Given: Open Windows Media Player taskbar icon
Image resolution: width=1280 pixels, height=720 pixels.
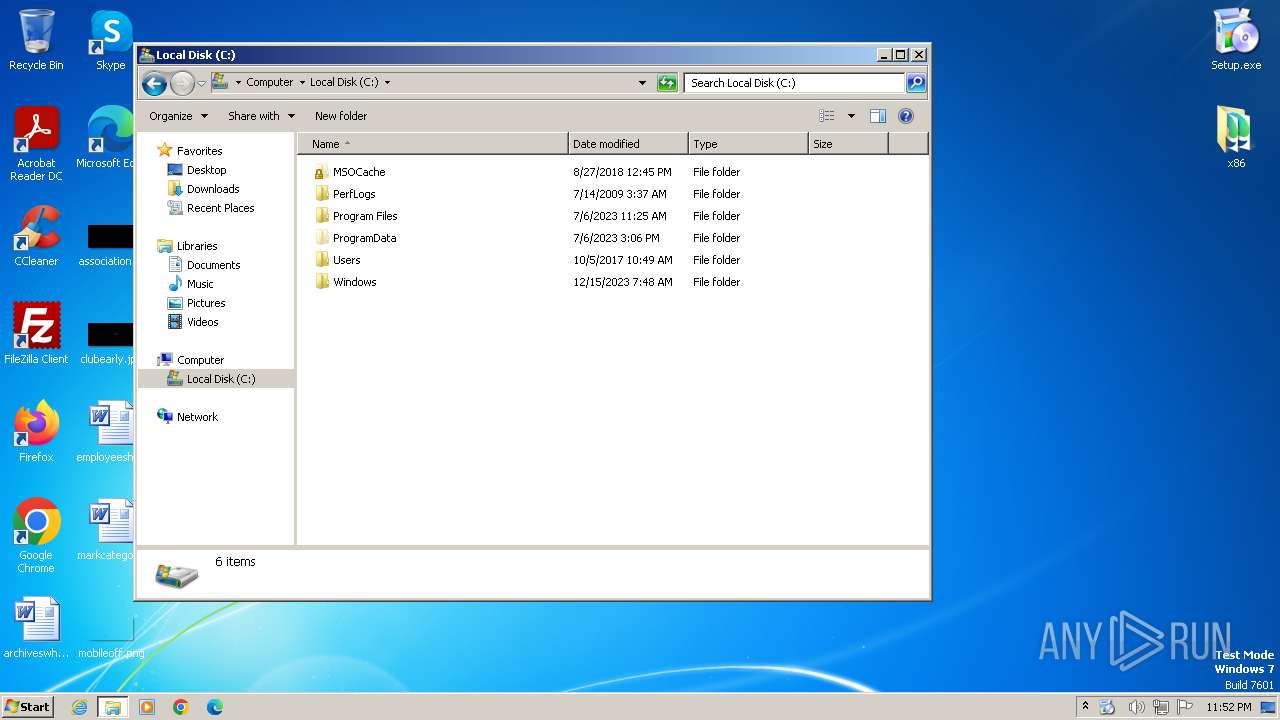Looking at the screenshot, I should point(147,707).
